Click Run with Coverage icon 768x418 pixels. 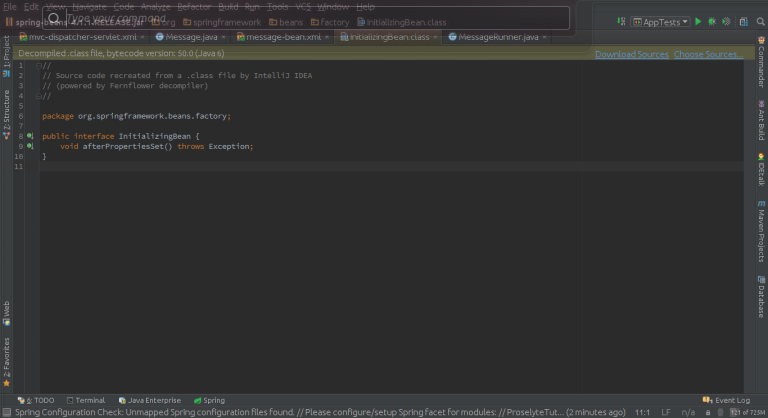tap(726, 21)
